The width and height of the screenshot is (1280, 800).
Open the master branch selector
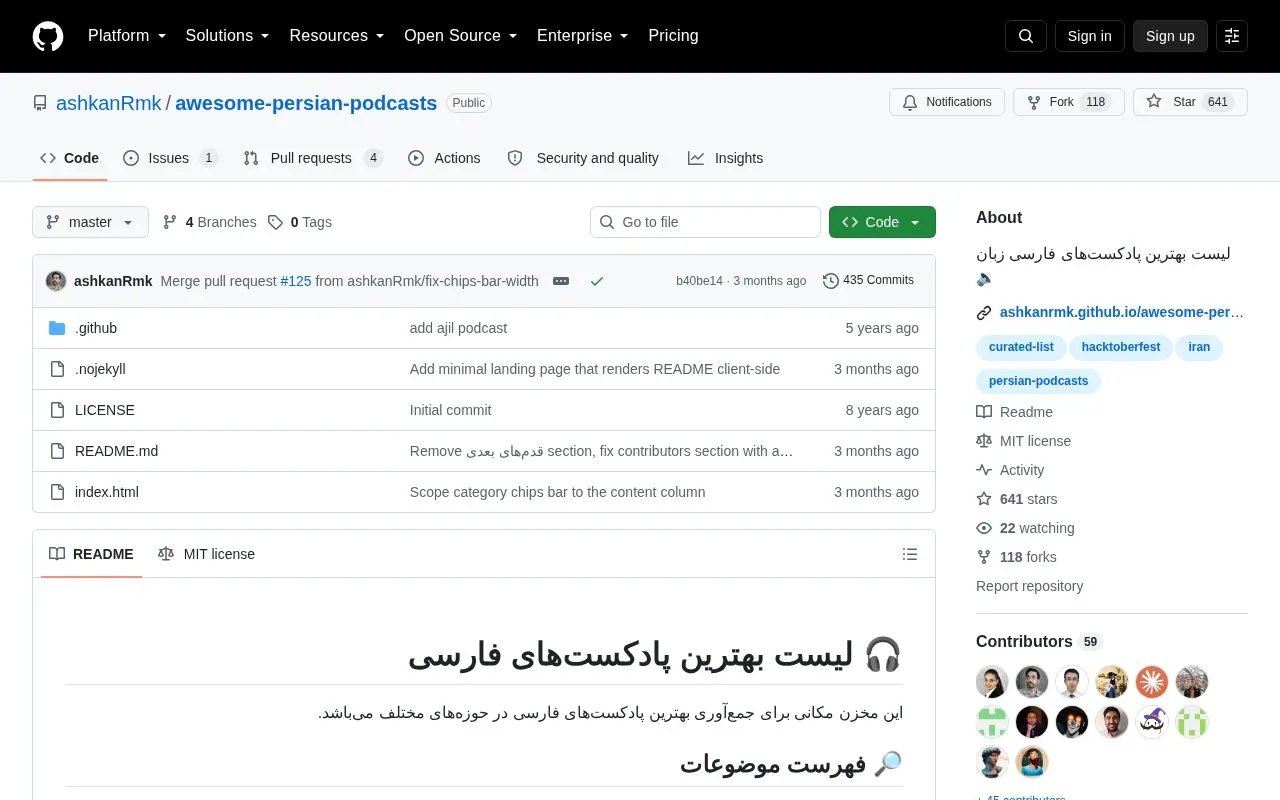click(90, 222)
